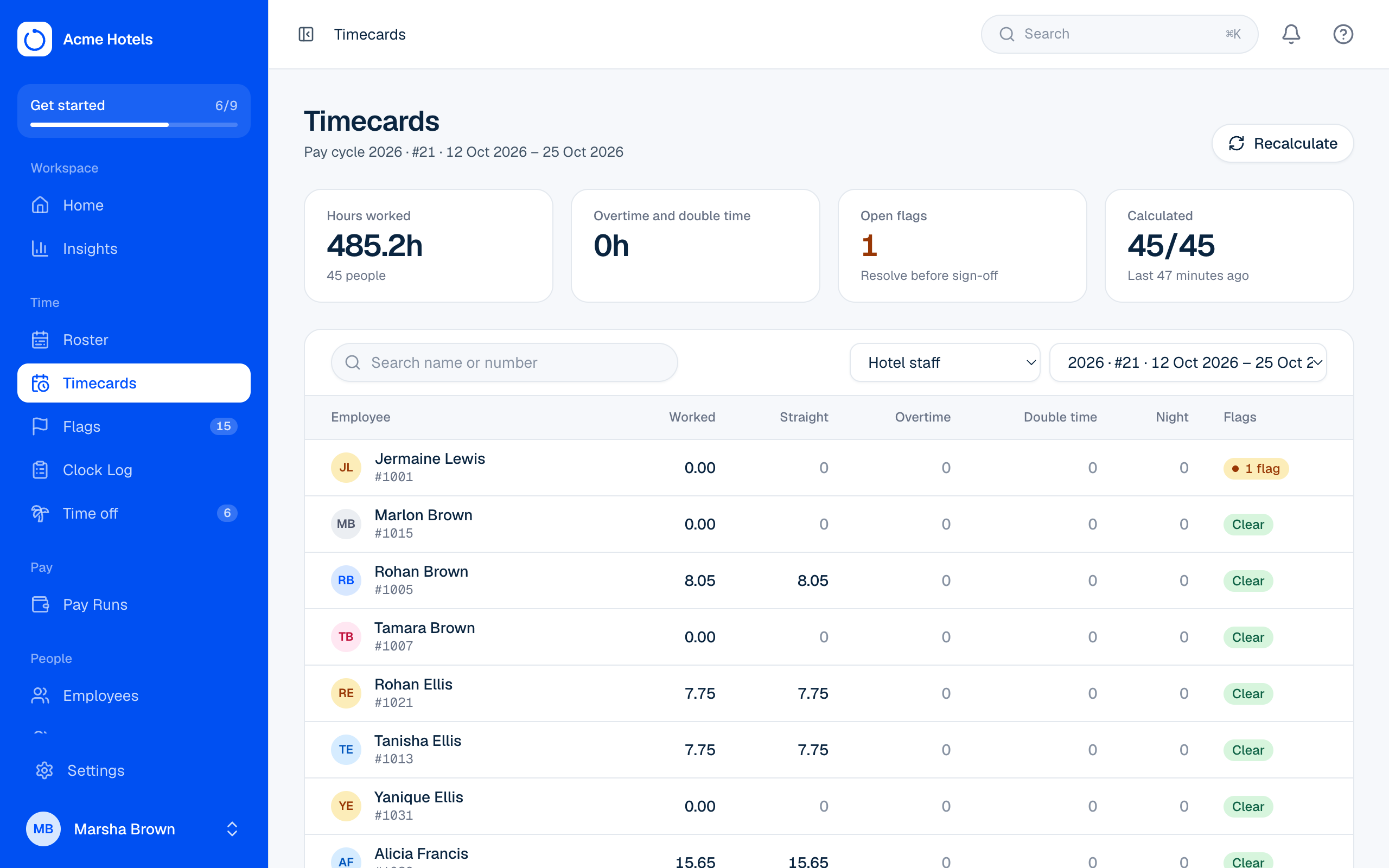The width and height of the screenshot is (1389, 868).
Task: Collapse the sidebar with the panel toggle icon
Action: coord(306,34)
